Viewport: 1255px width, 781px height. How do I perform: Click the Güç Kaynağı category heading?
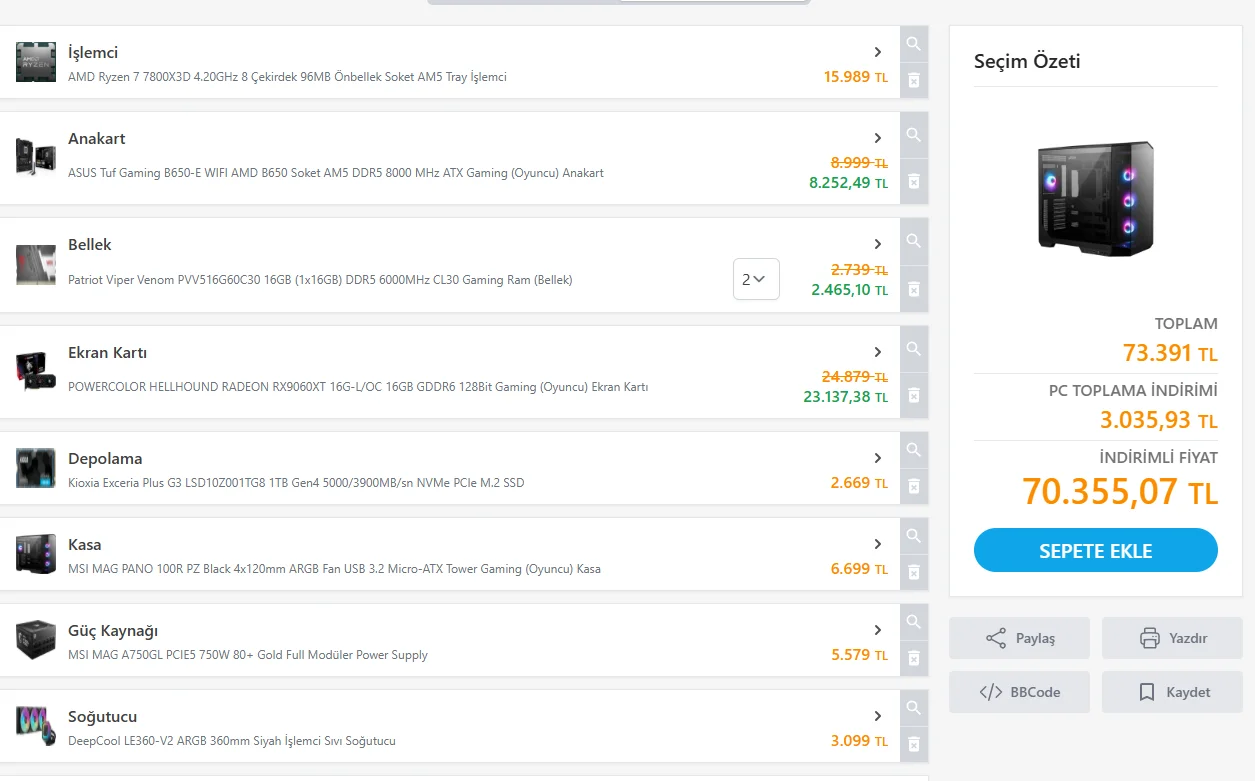pos(113,631)
